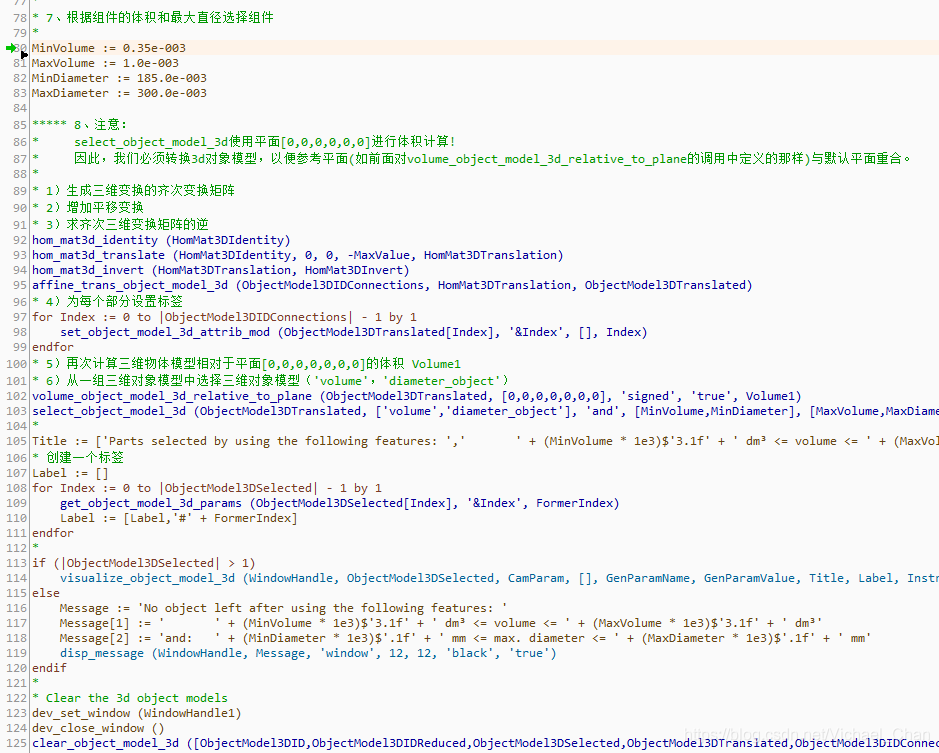This screenshot has height=753, width=939.
Task: Click the 'endif' keyword on line 120
Action: point(49,667)
